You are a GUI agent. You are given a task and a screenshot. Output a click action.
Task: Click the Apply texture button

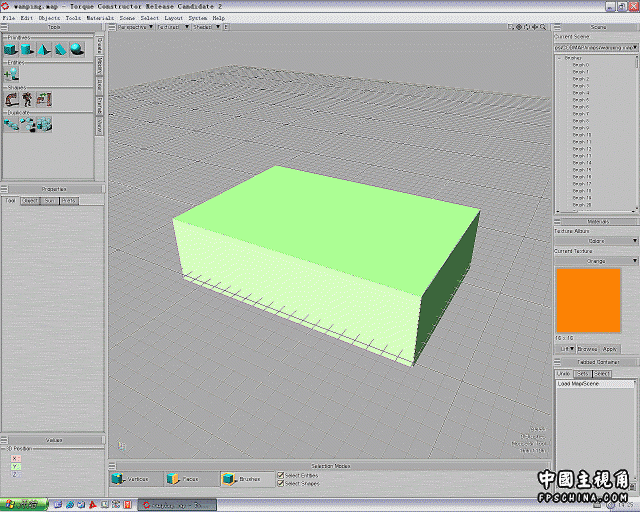[609, 349]
